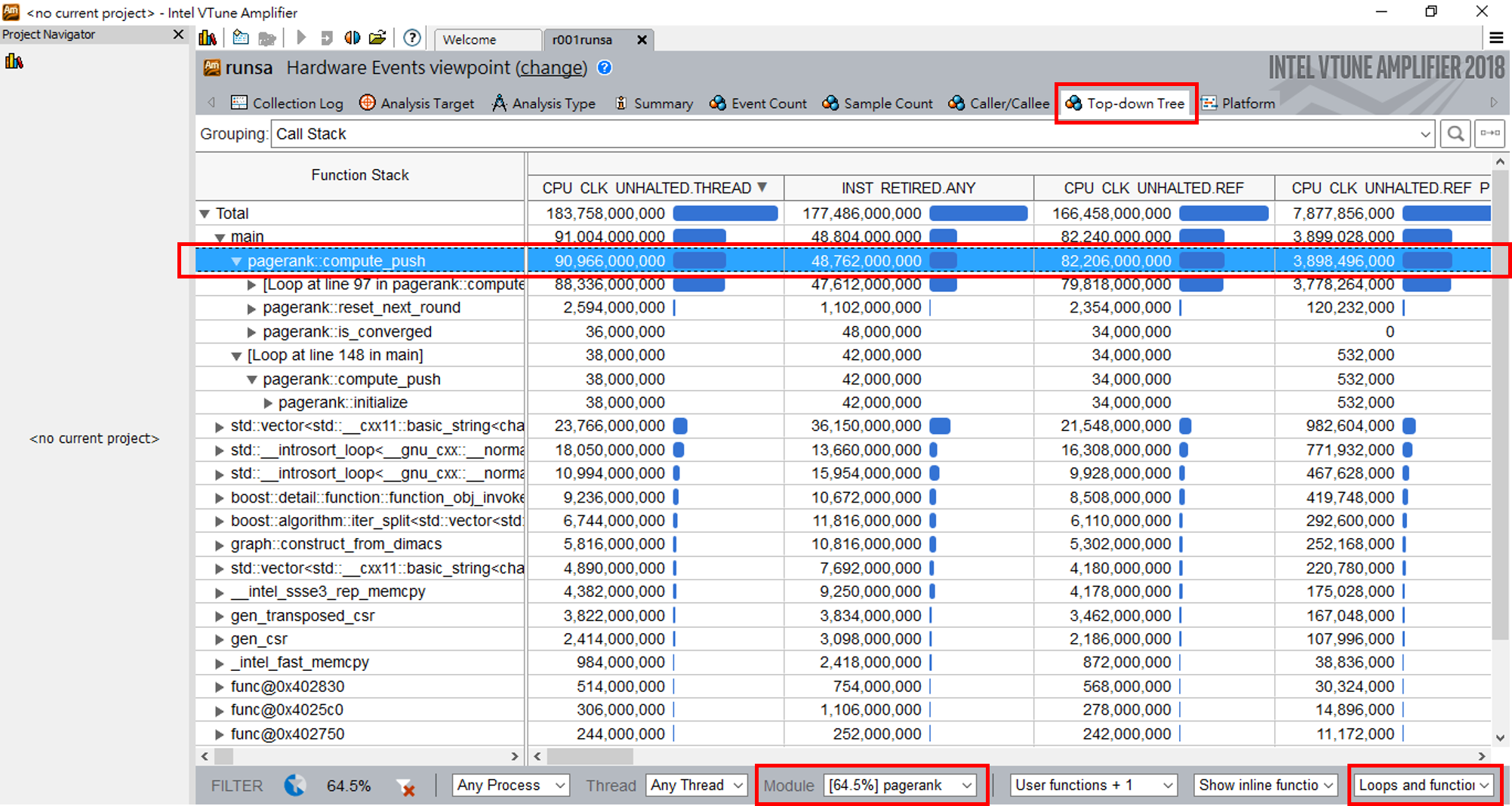Open the Caller/Callee tab
This screenshot has height=806, width=1512.
999,103
